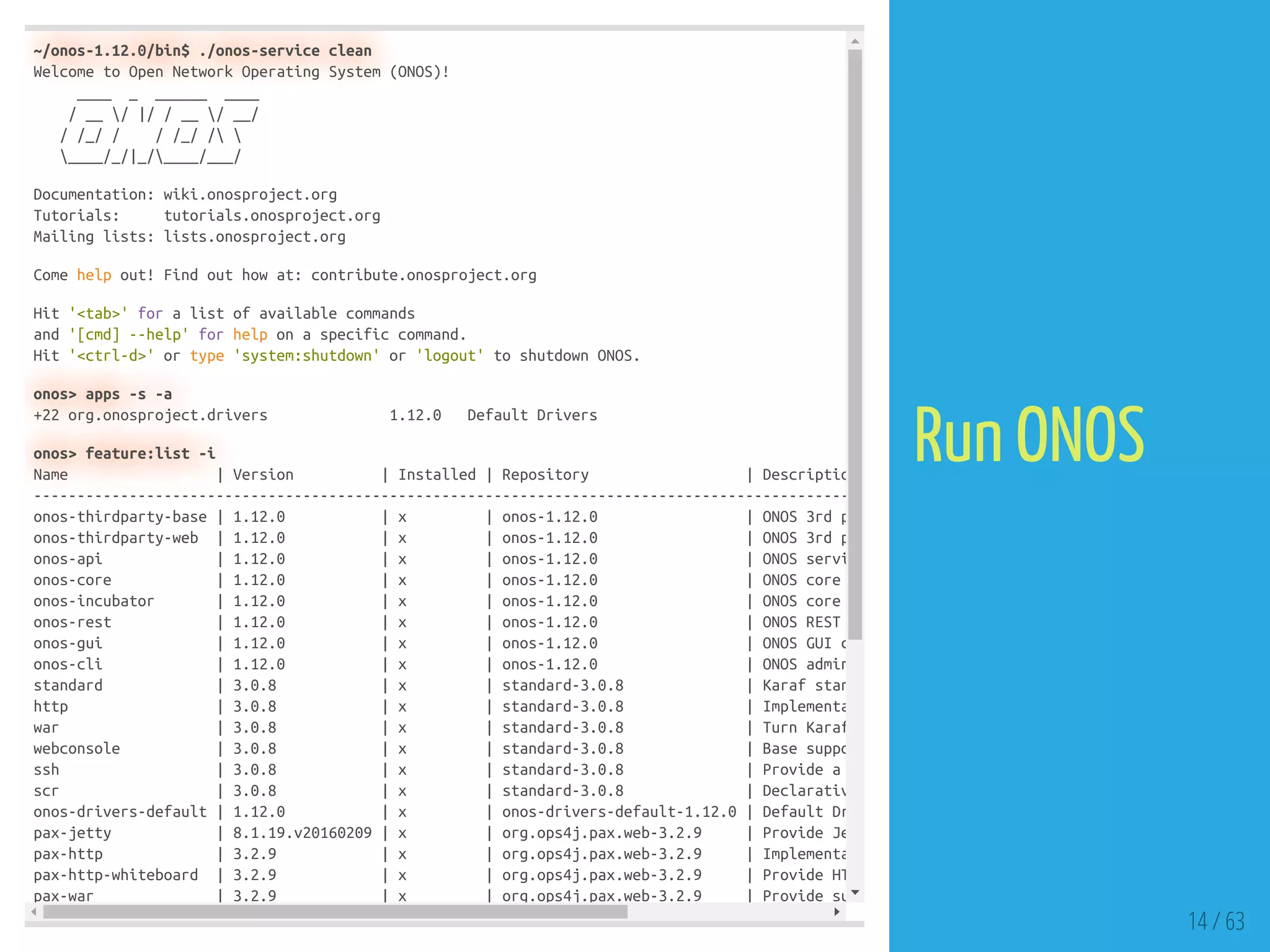Click the slide number '14 / 63'
Image resolution: width=1270 pixels, height=952 pixels.
(x=1216, y=921)
